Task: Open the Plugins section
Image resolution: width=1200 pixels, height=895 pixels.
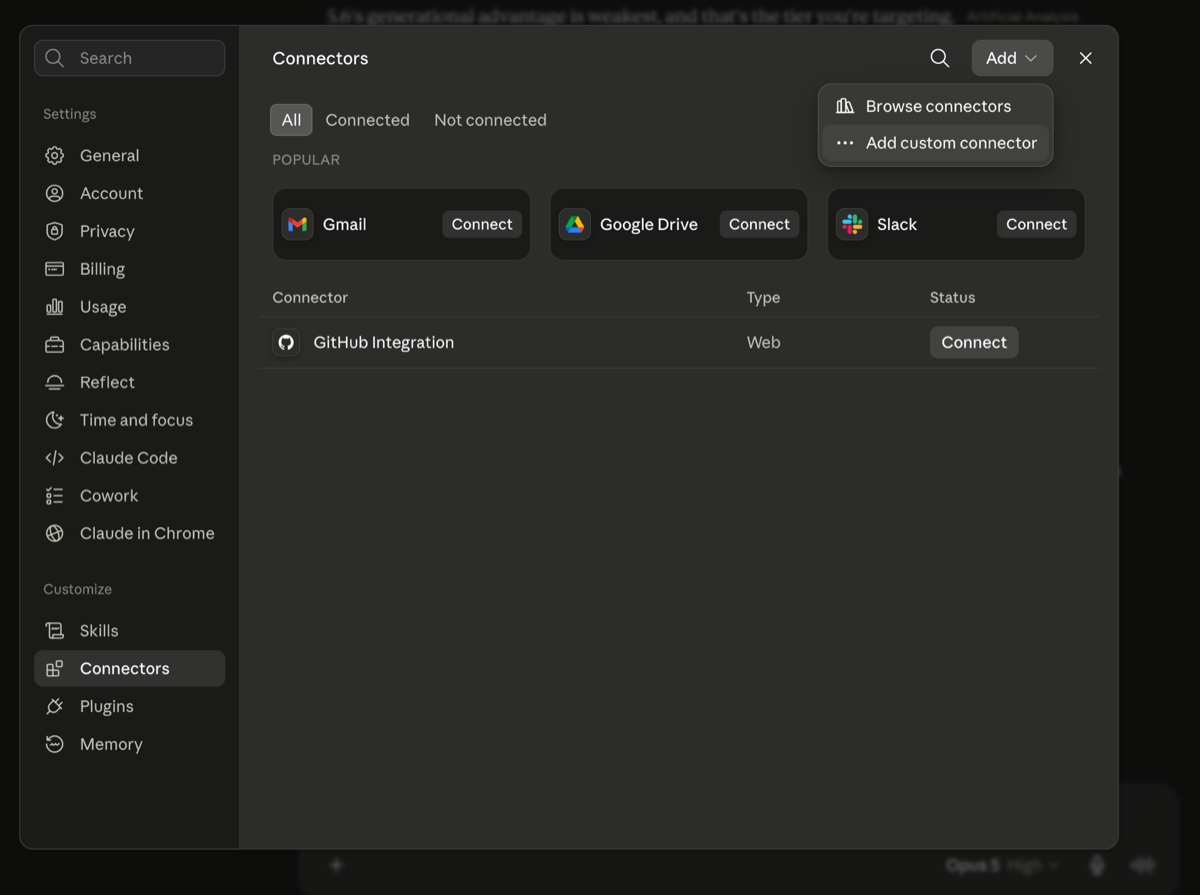Action: pyautogui.click(x=129, y=707)
